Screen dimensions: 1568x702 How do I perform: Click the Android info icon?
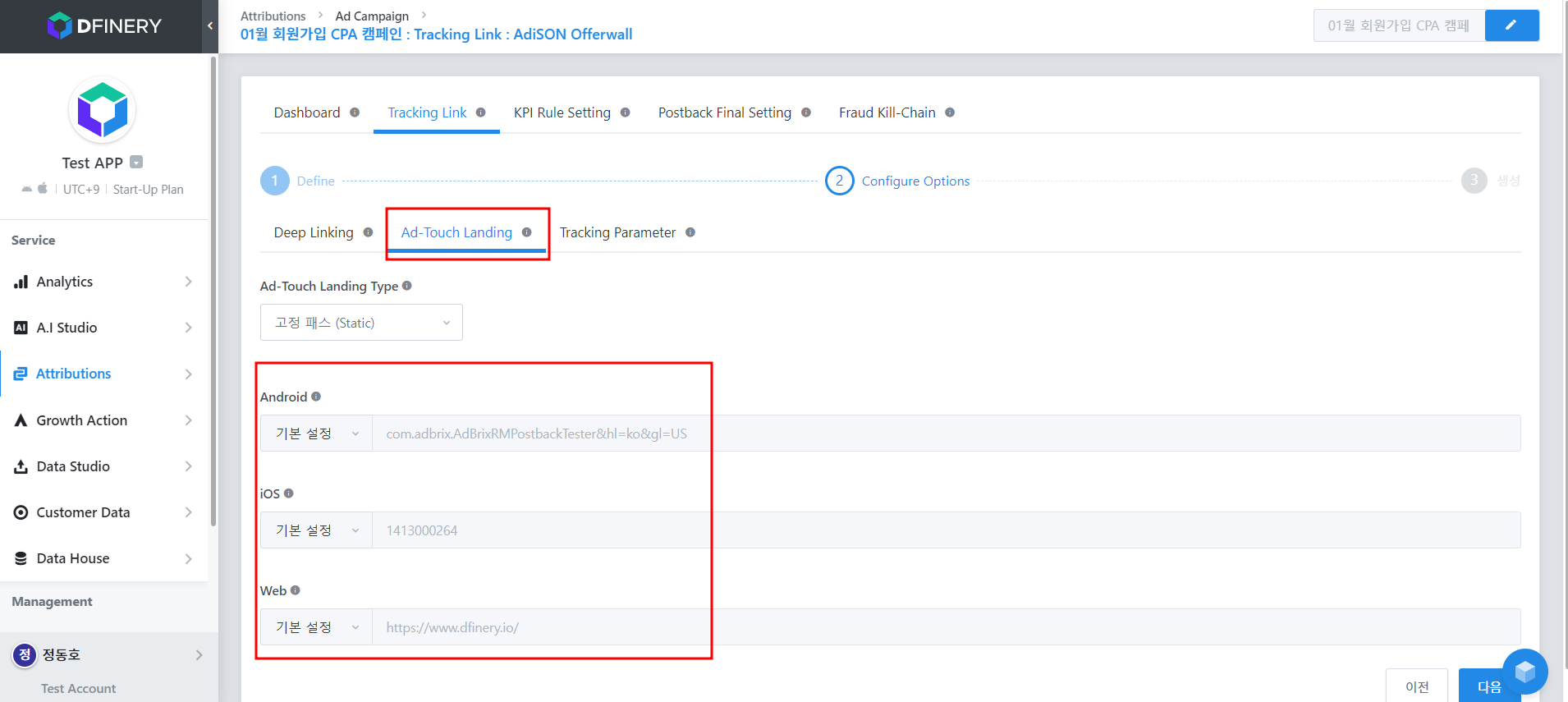pyautogui.click(x=316, y=397)
